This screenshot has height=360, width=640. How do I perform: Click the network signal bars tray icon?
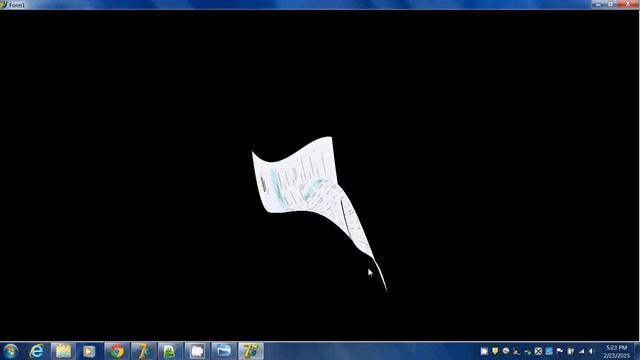coord(581,351)
